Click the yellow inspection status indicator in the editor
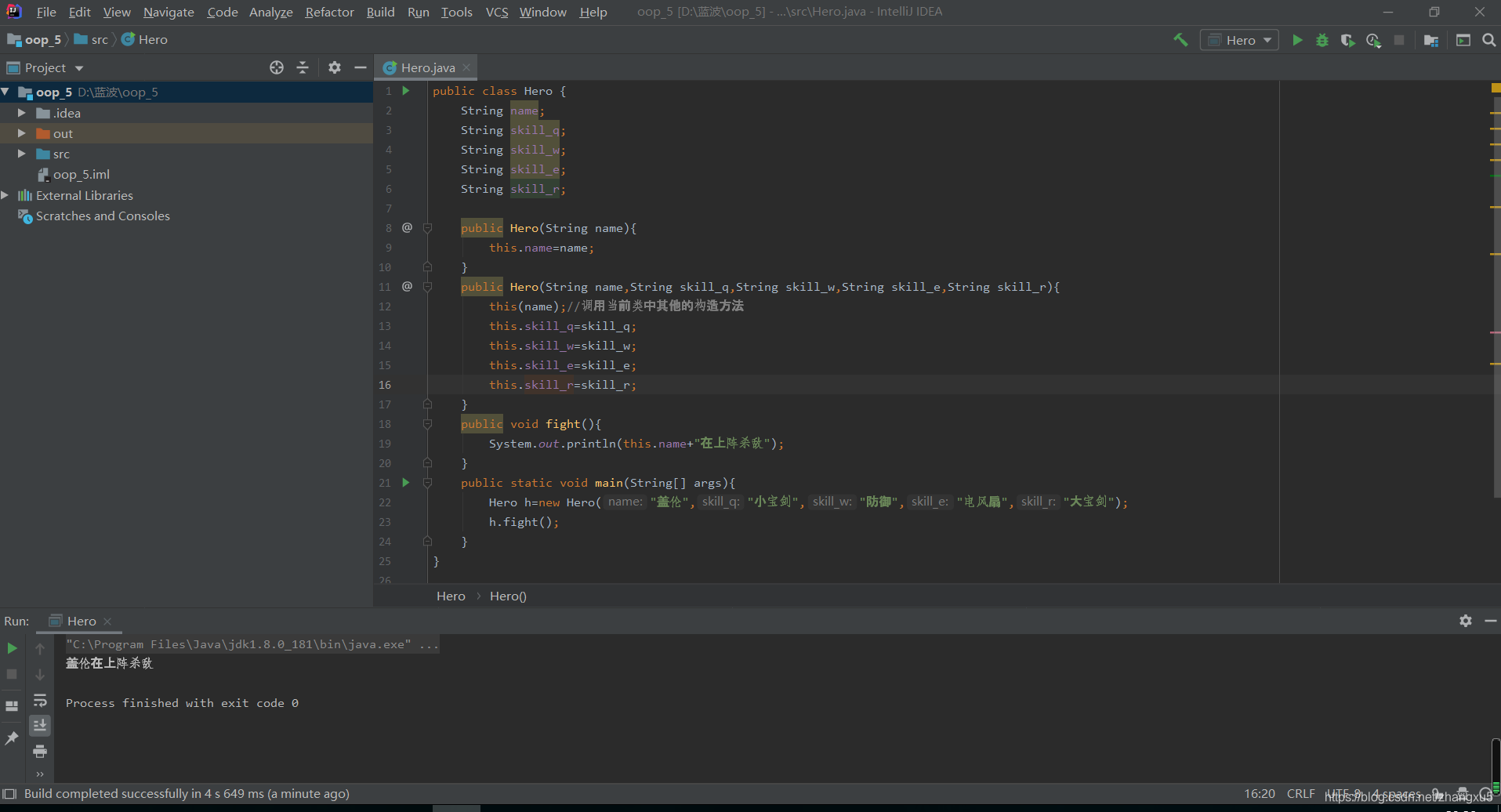This screenshot has height=812, width=1501. [1496, 88]
